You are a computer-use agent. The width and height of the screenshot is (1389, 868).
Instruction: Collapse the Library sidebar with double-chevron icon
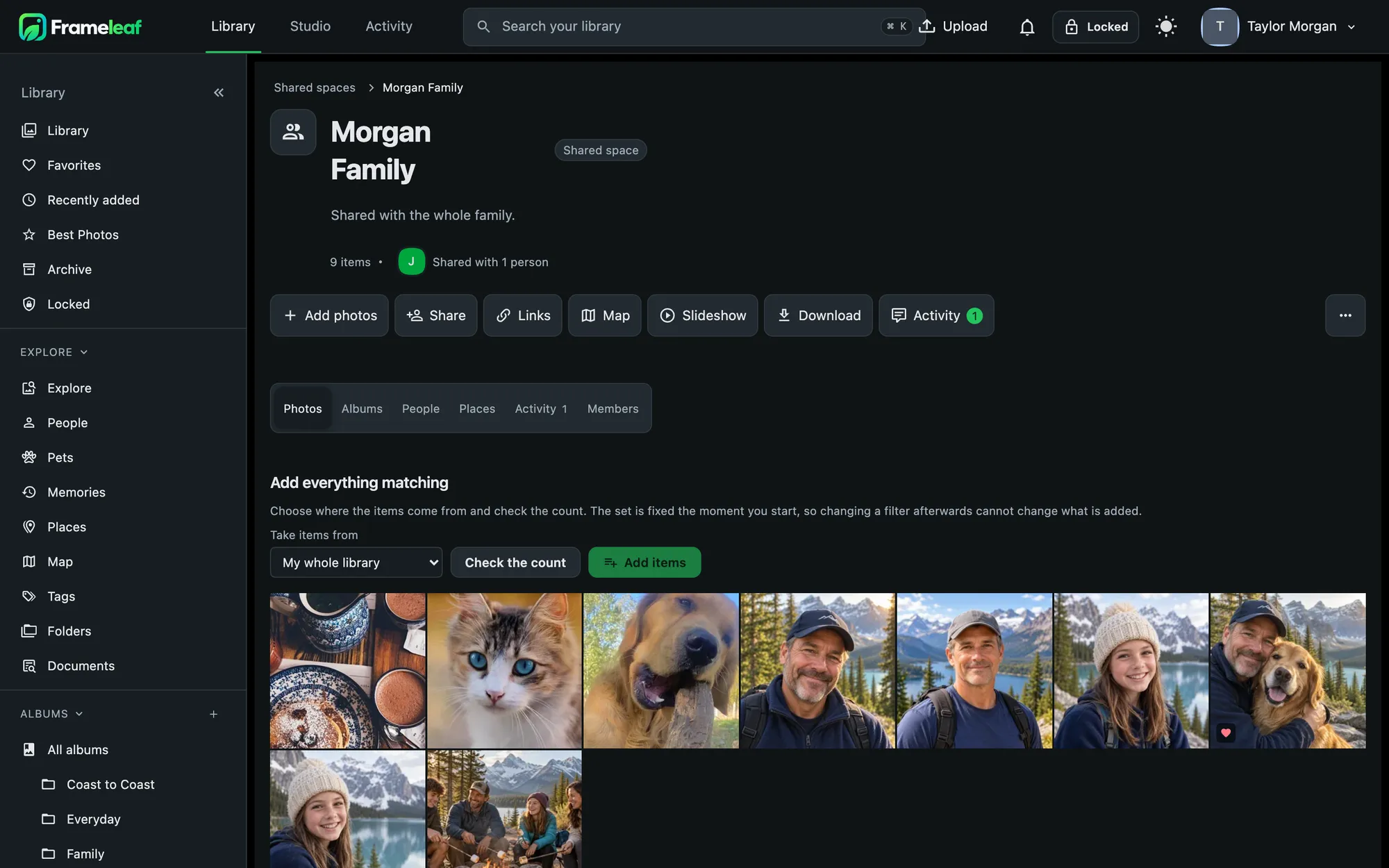pos(219,92)
